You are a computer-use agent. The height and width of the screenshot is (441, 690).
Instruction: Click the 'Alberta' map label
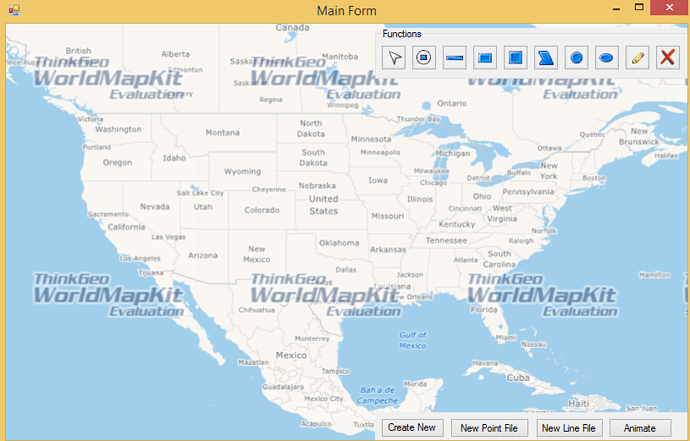point(176,54)
